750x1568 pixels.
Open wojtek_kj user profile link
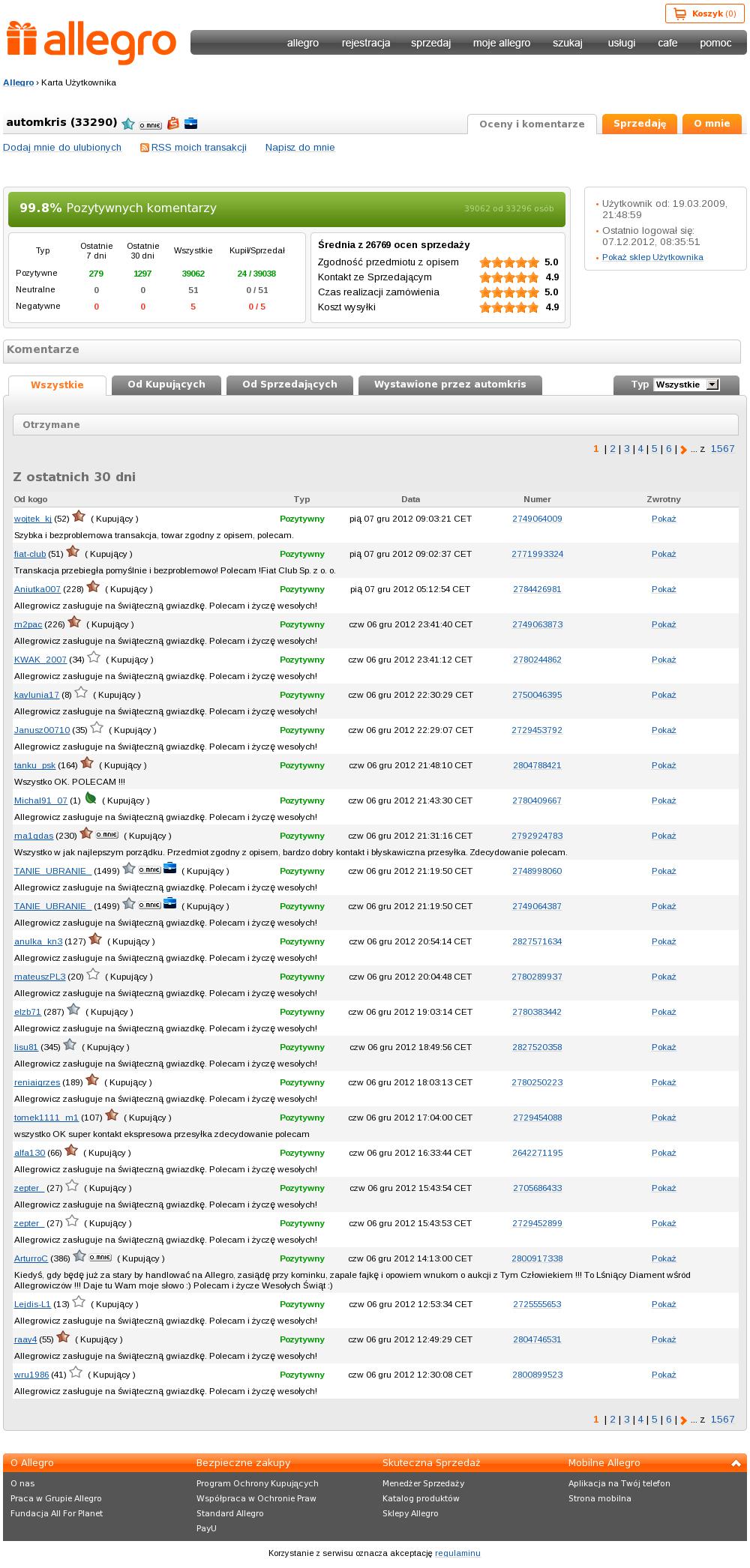[33, 519]
